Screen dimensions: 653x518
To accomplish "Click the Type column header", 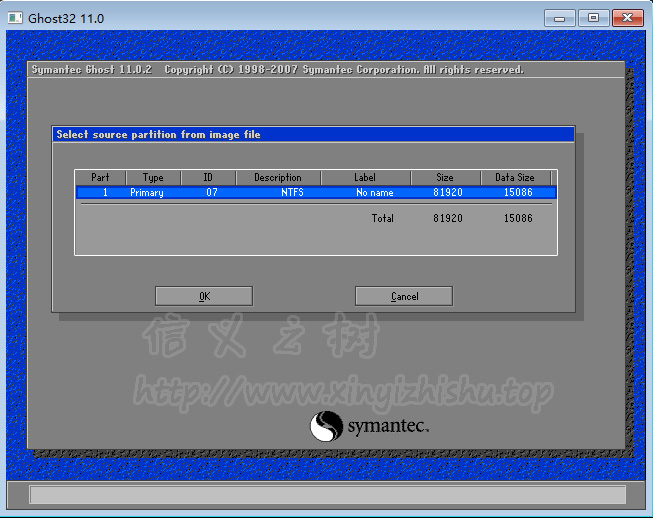I will (153, 178).
